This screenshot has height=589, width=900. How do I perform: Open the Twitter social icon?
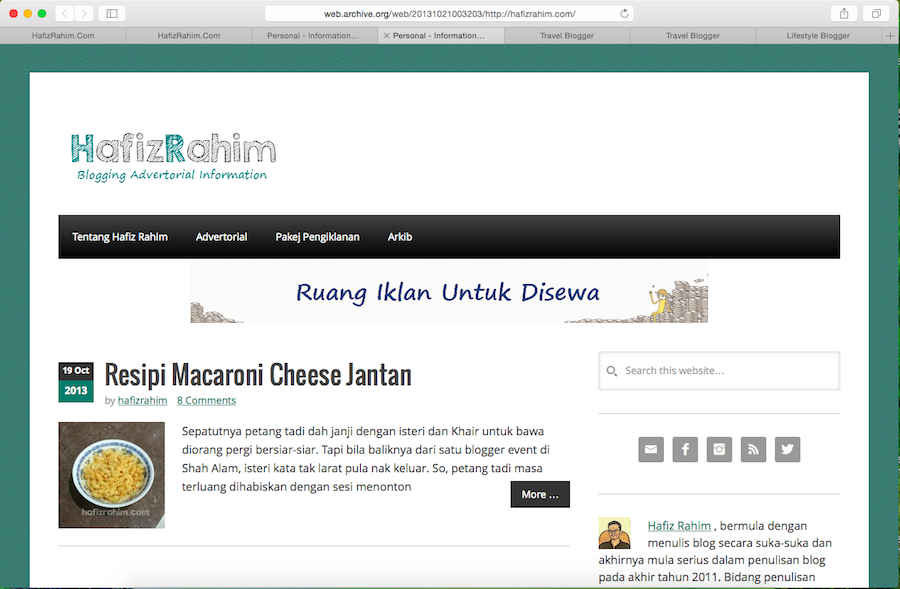click(788, 449)
